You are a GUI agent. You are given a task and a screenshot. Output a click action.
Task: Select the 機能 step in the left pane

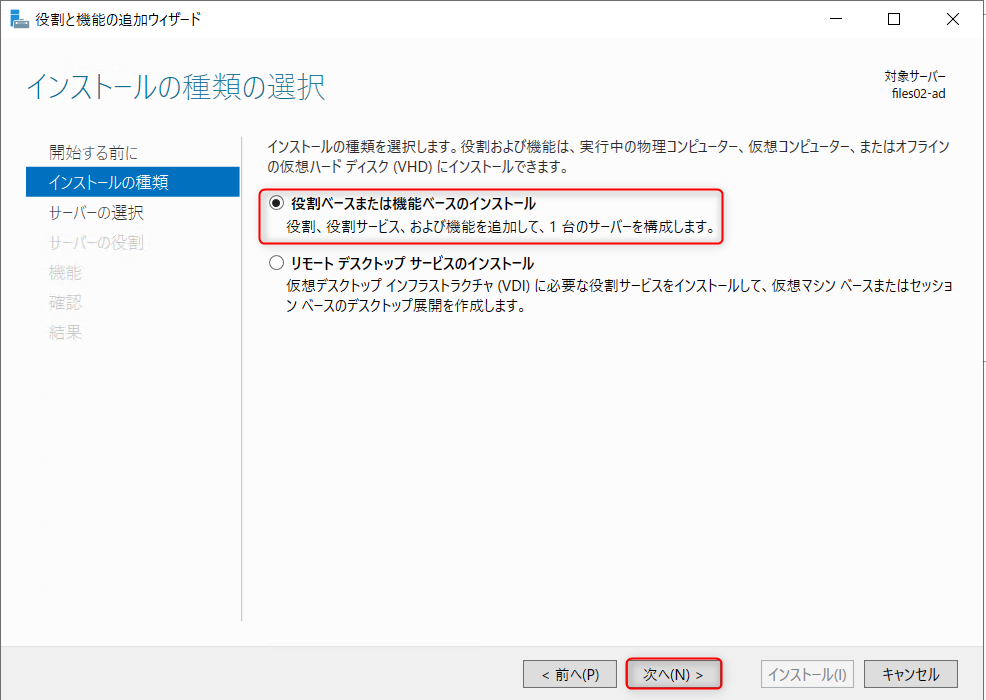click(x=64, y=272)
